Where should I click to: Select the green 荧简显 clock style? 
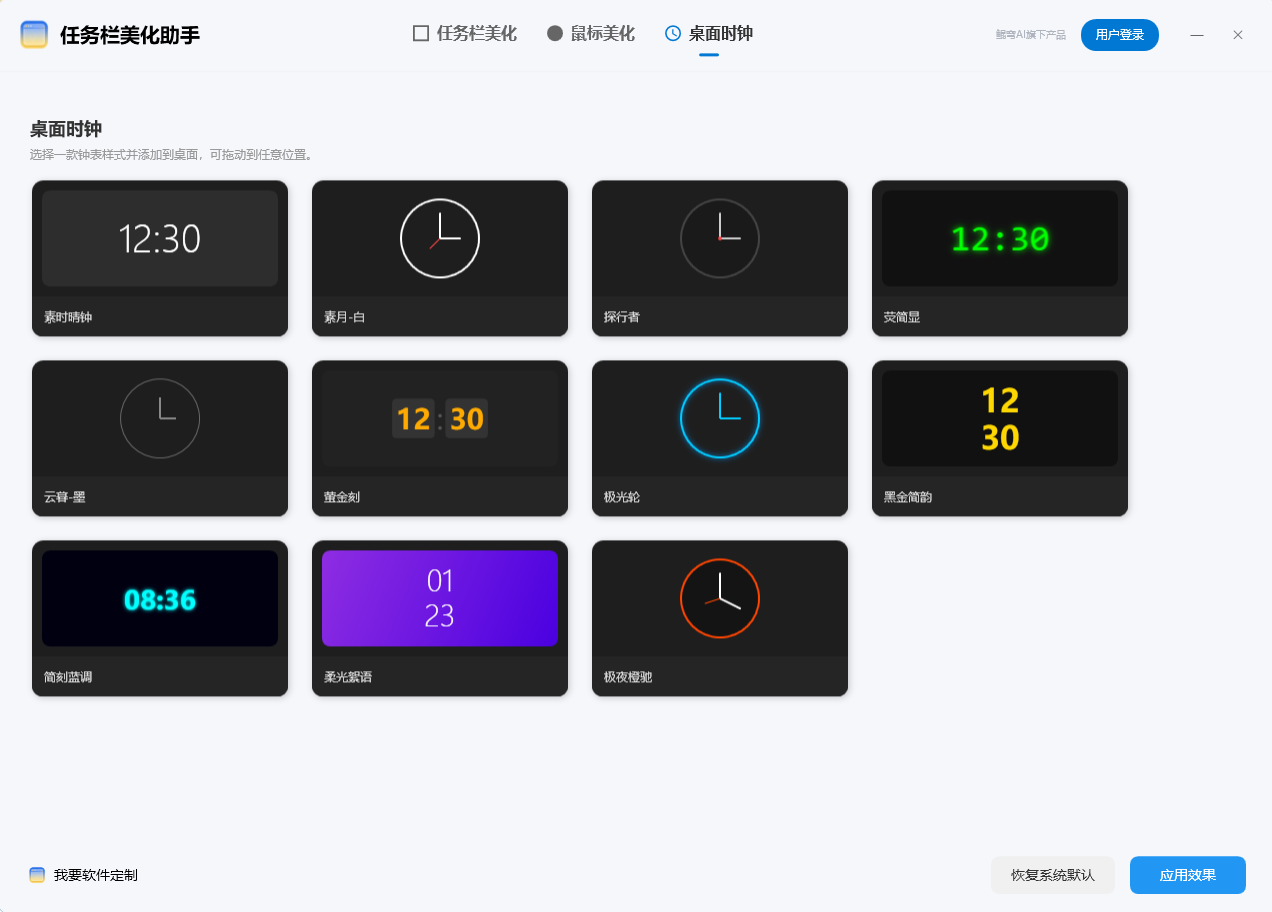point(999,258)
